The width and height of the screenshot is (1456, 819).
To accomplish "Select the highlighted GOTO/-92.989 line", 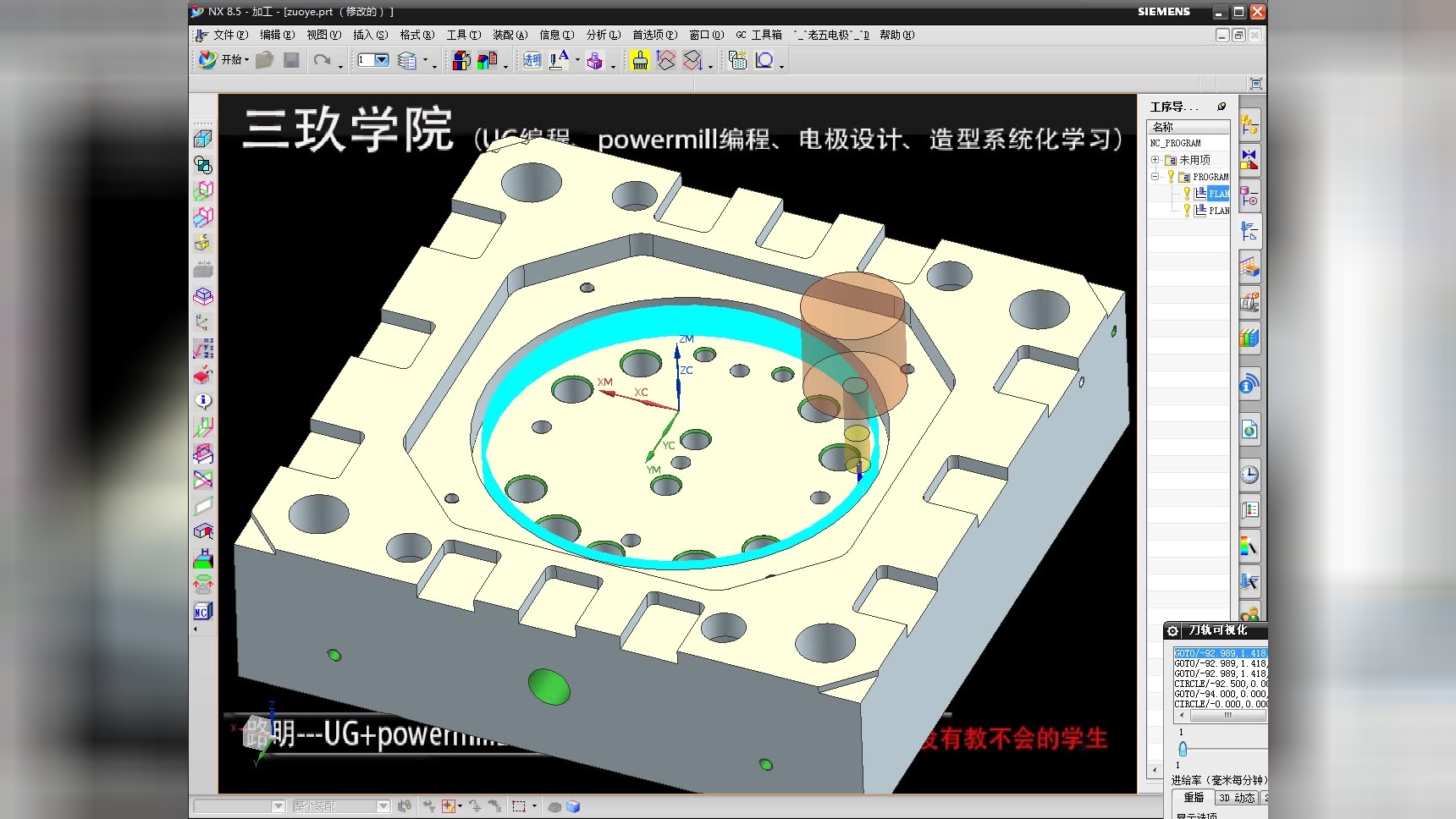I will pyautogui.click(x=1220, y=653).
